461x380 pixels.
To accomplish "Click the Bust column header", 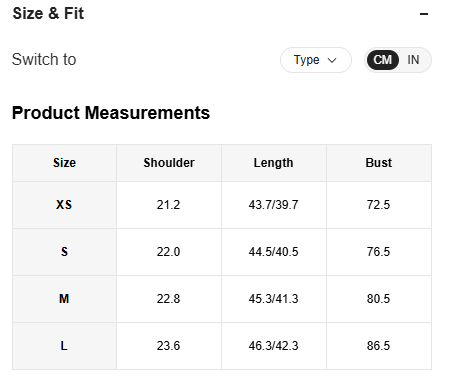I will pyautogui.click(x=379, y=163).
